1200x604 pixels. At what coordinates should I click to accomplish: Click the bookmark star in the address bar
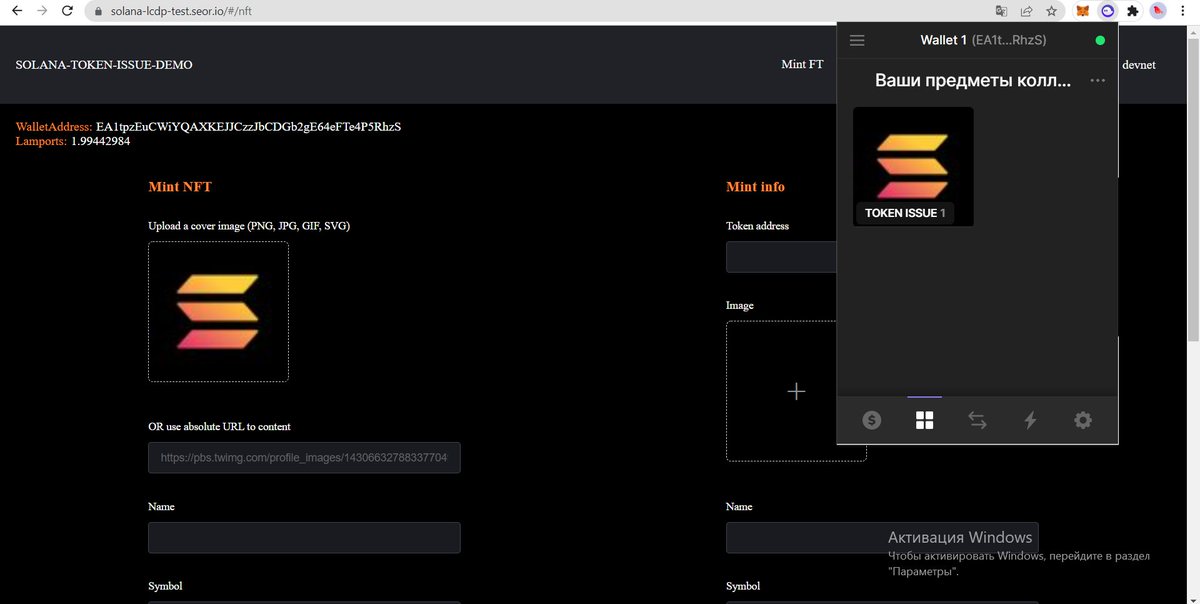pyautogui.click(x=1051, y=10)
